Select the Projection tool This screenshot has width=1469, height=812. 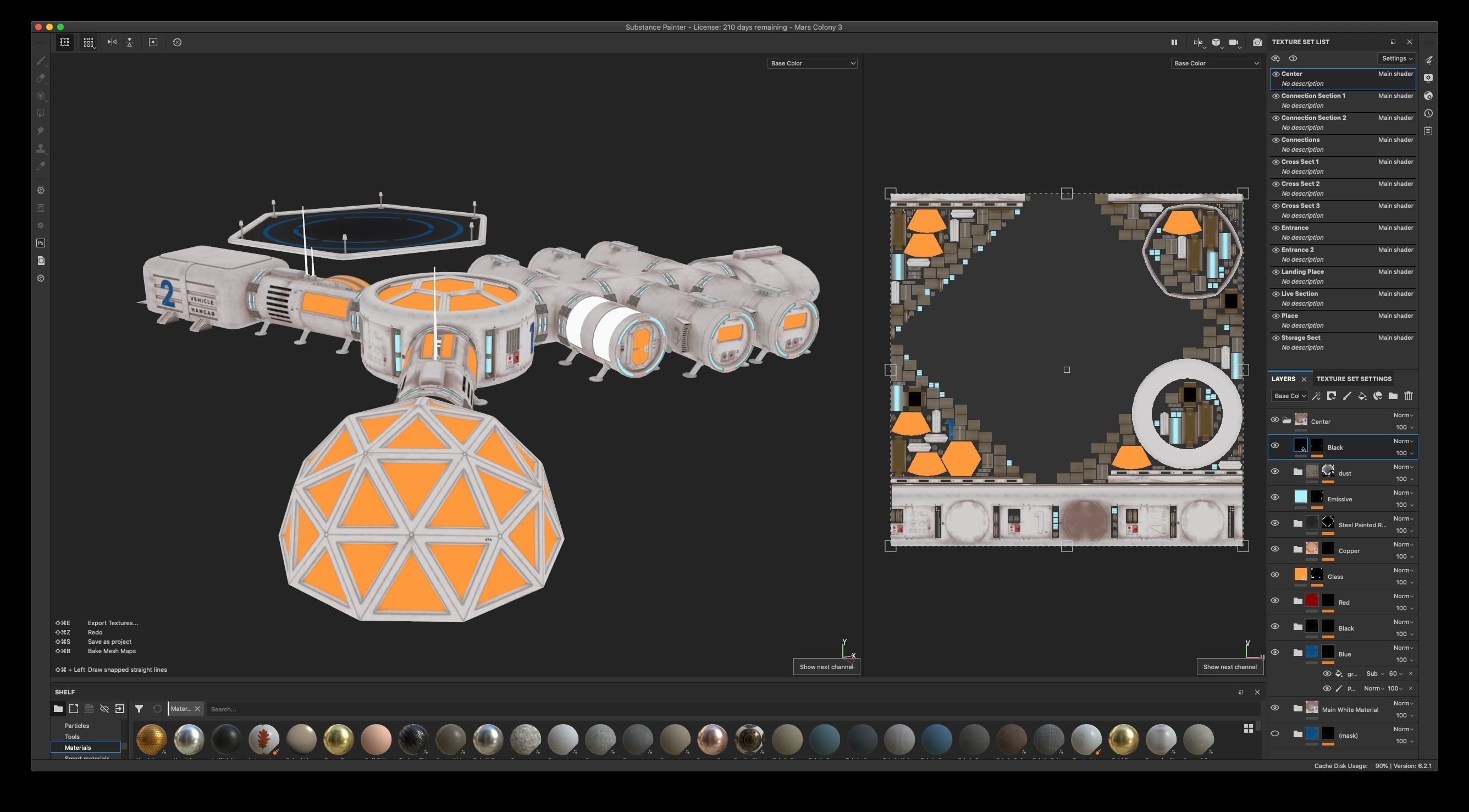41,96
